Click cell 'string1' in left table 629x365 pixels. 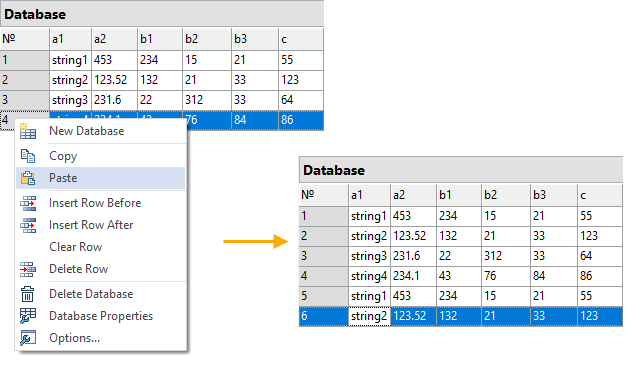(71, 60)
